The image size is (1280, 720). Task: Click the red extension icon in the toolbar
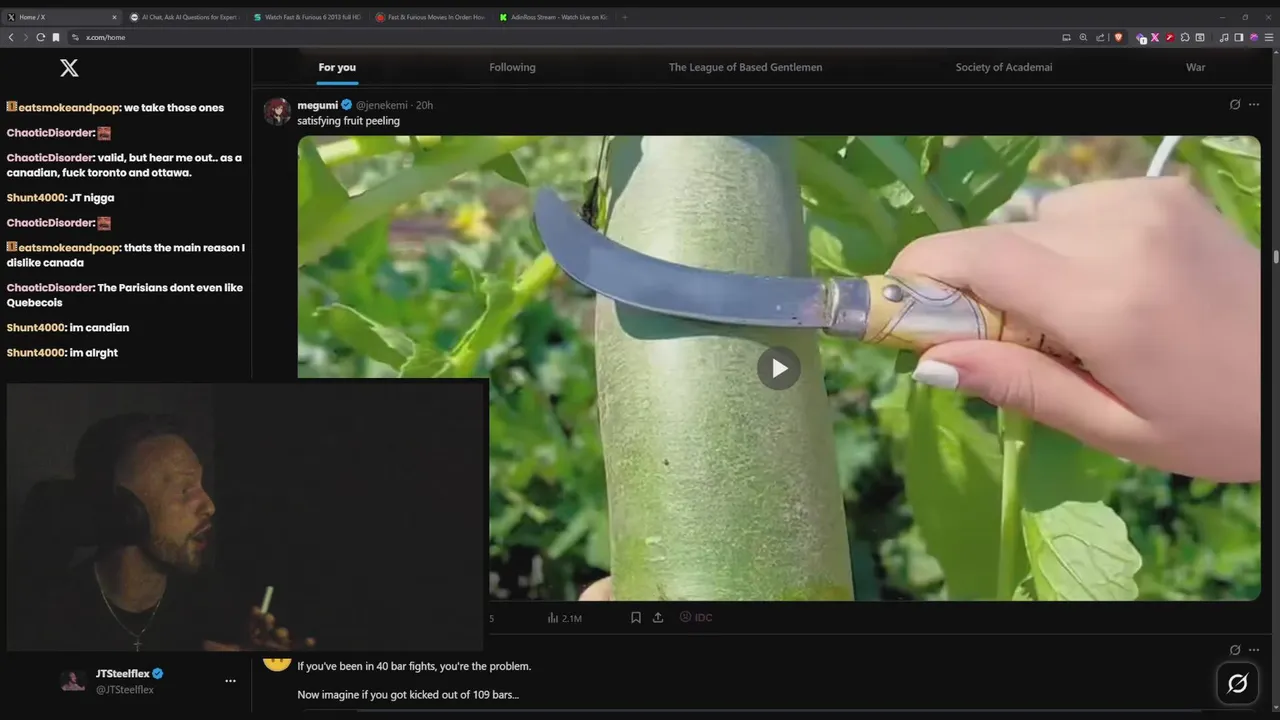[1169, 37]
